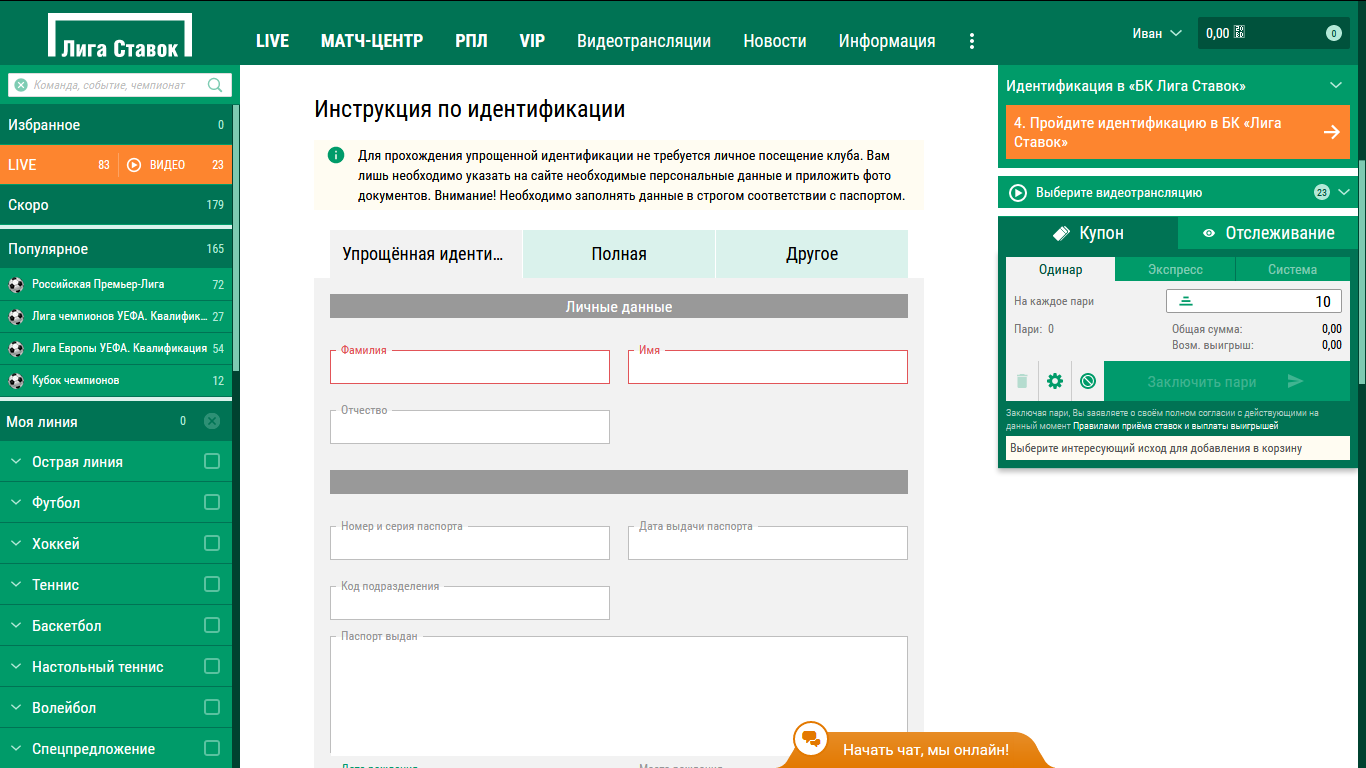This screenshot has height=768, width=1366.
Task: Expand the Острая линия section
Action: click(x=16, y=462)
